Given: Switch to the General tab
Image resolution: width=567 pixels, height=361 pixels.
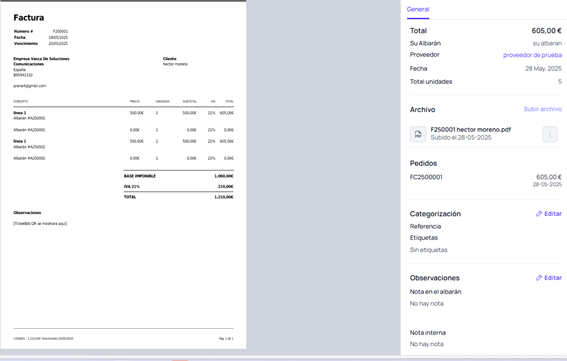Looking at the screenshot, I should tap(418, 9).
